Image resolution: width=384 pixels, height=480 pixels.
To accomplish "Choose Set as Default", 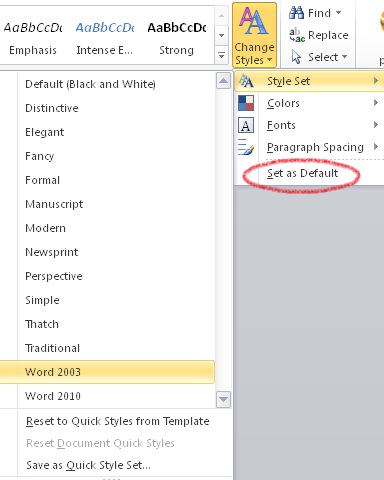I will pyautogui.click(x=302, y=173).
